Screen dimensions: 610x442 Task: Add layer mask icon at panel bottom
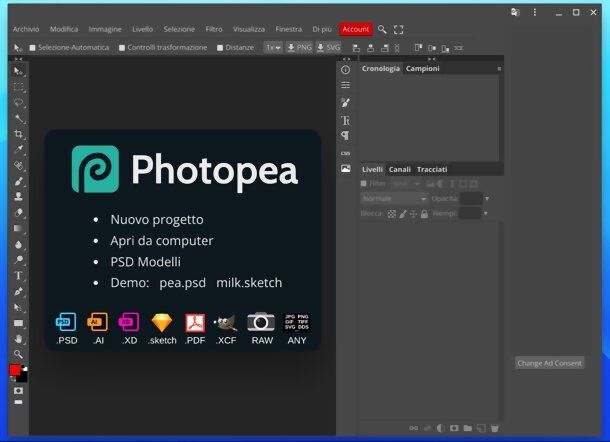pos(454,428)
